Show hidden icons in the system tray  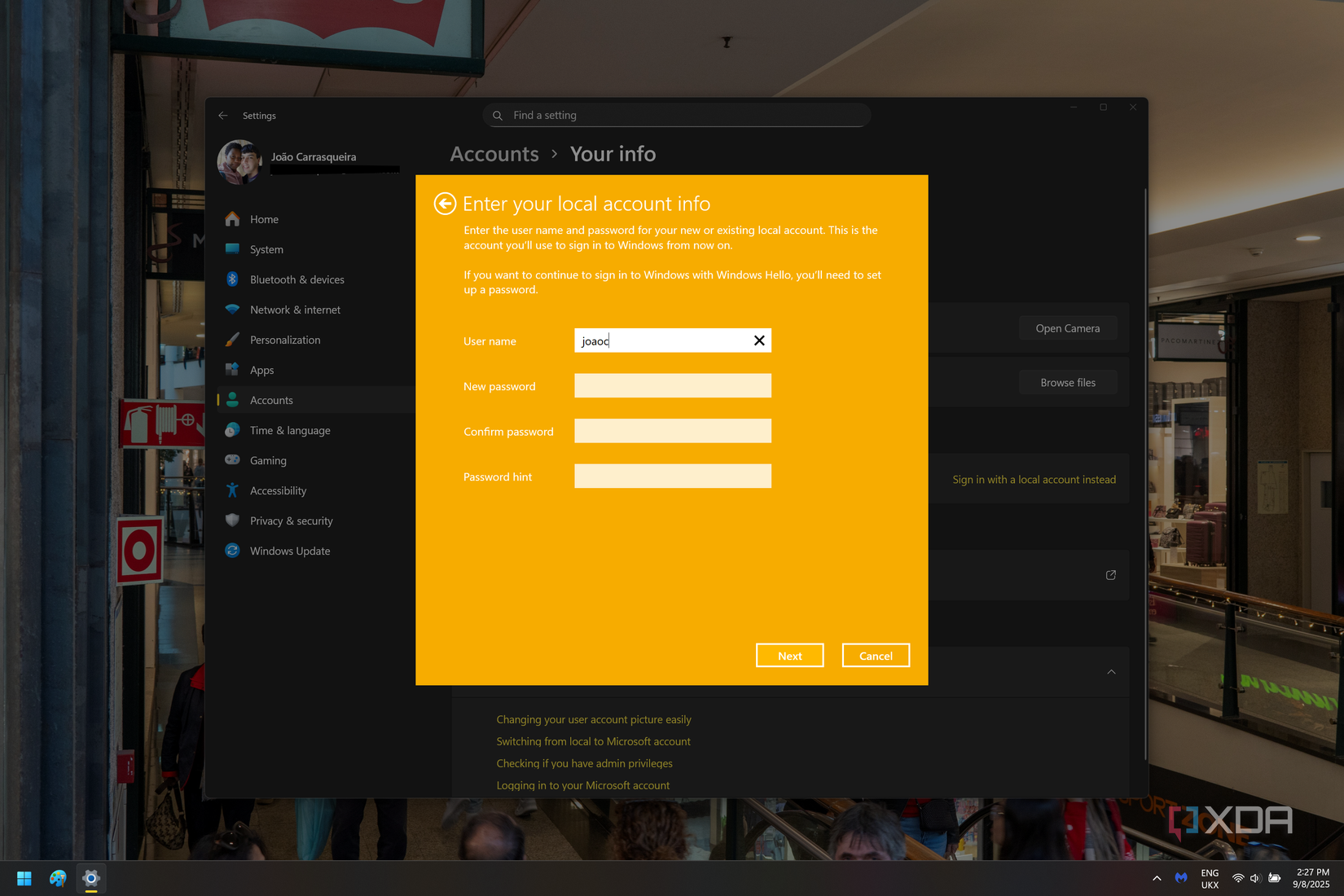tap(1156, 878)
